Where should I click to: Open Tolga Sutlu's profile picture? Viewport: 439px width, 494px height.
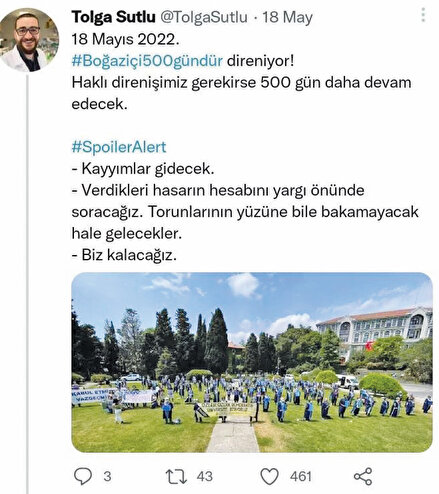pyautogui.click(x=29, y=40)
